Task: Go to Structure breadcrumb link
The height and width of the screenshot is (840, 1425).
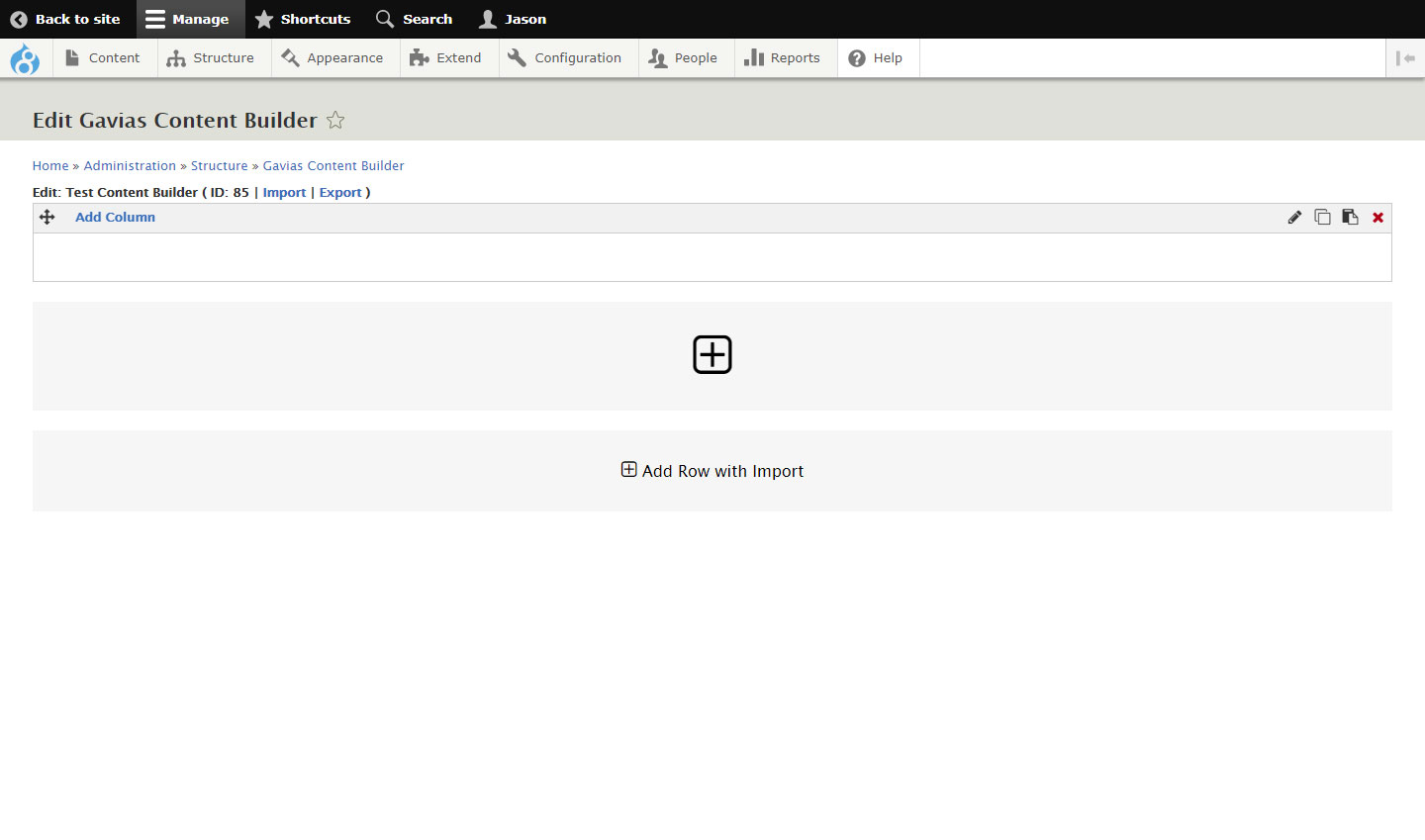Action: click(x=219, y=165)
